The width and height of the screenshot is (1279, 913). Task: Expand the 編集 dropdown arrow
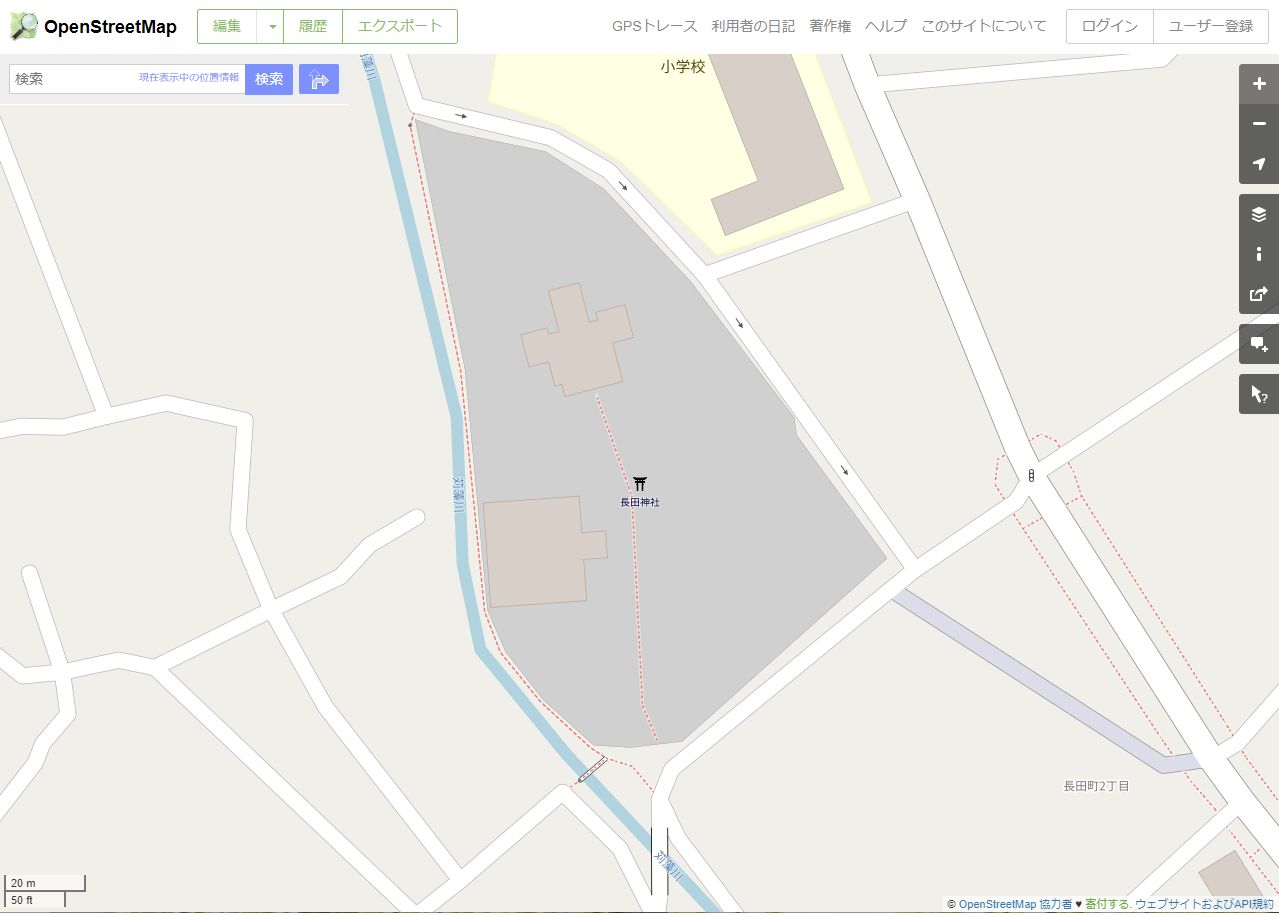270,27
